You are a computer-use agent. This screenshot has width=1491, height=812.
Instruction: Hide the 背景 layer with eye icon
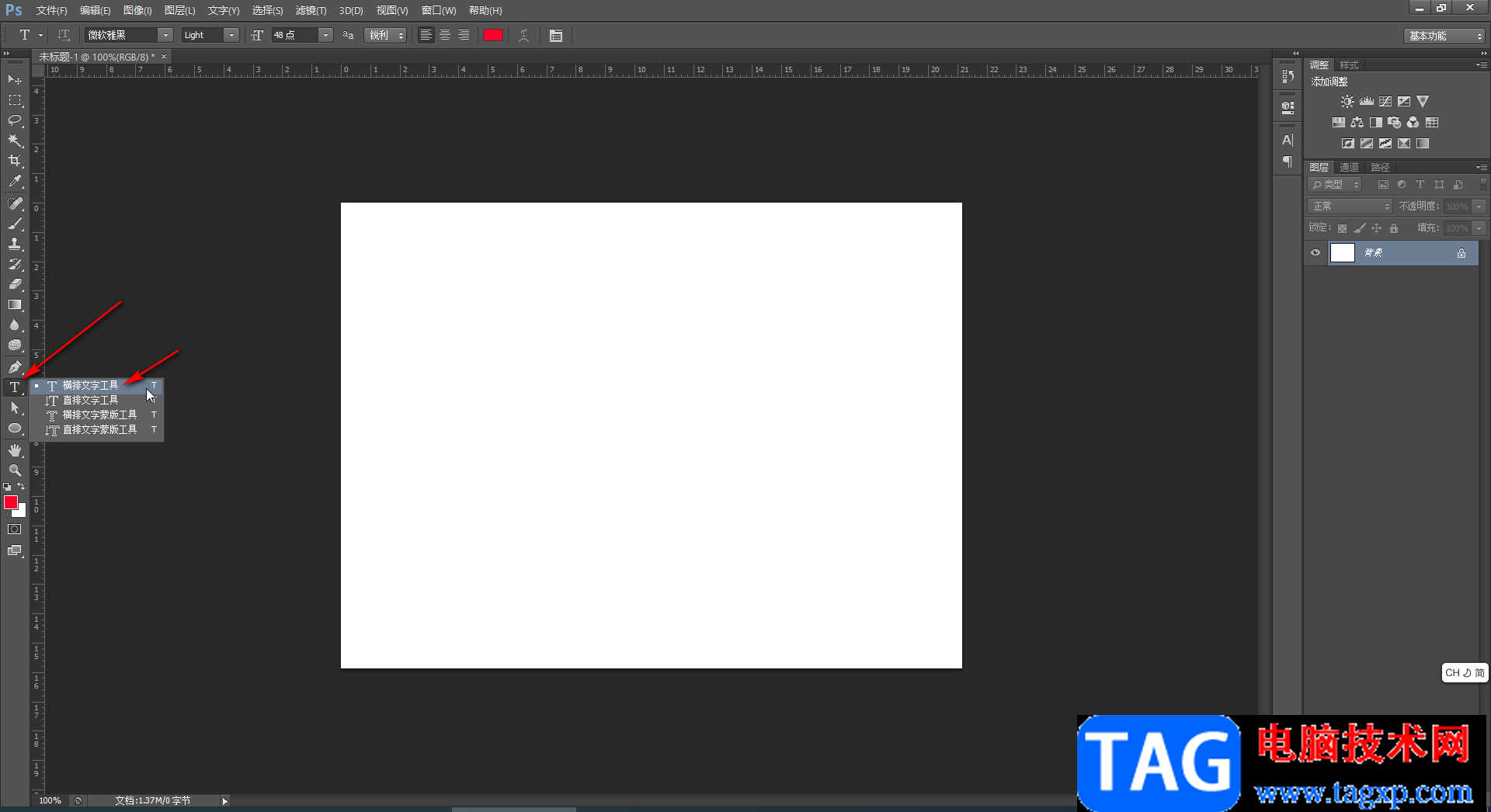tap(1315, 252)
